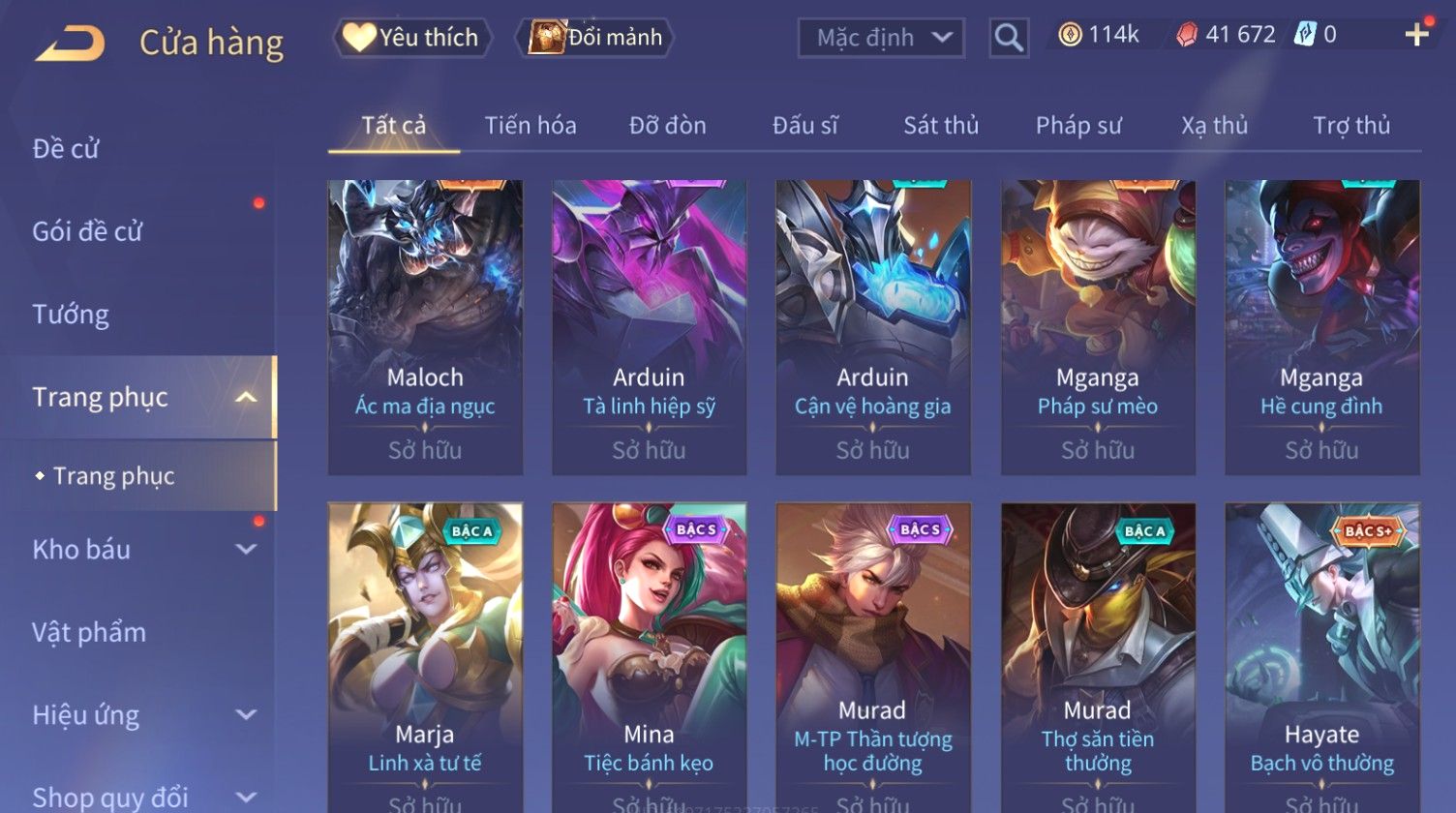Open the Mặc định sort dropdown
This screenshot has width=1456, height=813.
click(x=881, y=38)
